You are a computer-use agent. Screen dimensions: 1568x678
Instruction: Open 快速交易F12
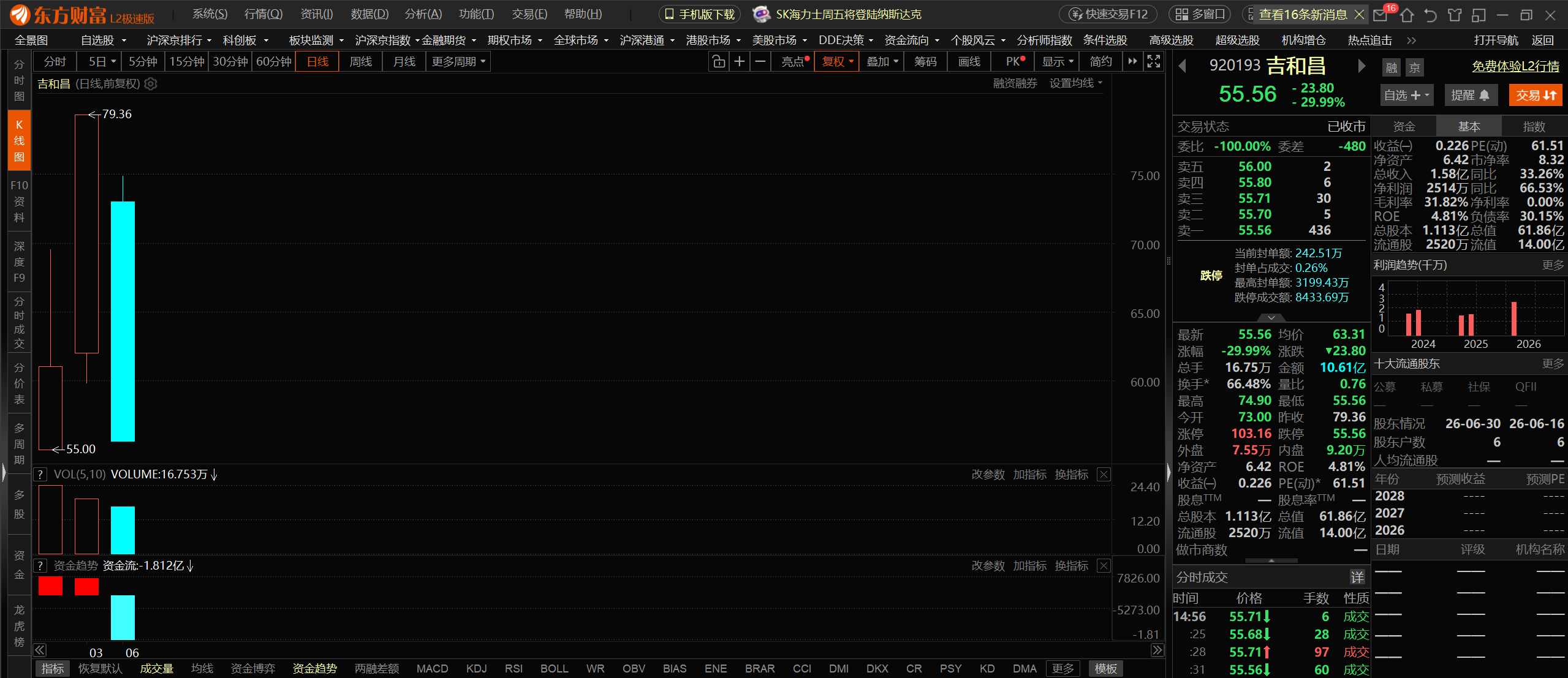coord(1108,14)
